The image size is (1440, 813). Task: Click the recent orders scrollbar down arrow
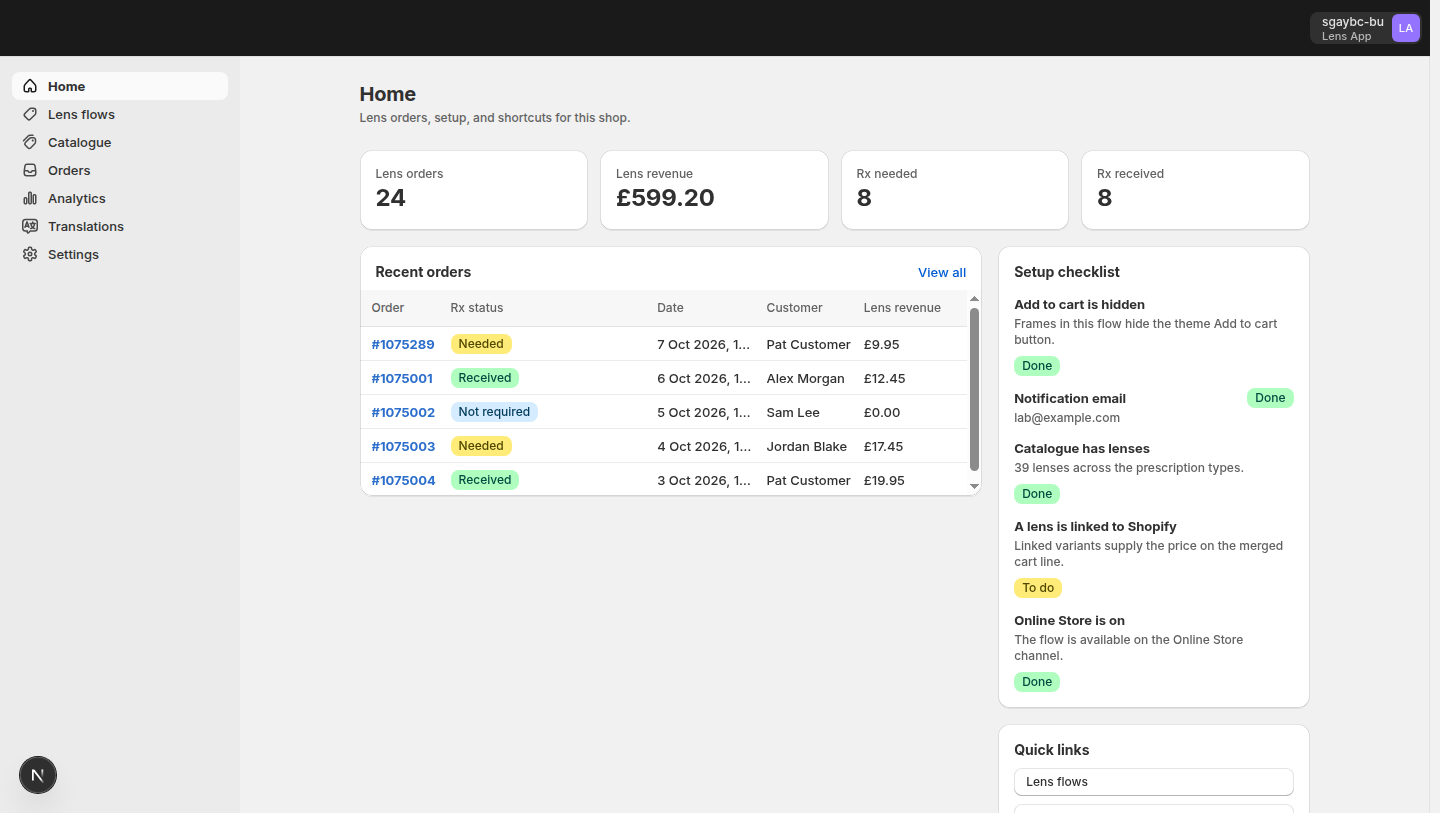tap(975, 487)
